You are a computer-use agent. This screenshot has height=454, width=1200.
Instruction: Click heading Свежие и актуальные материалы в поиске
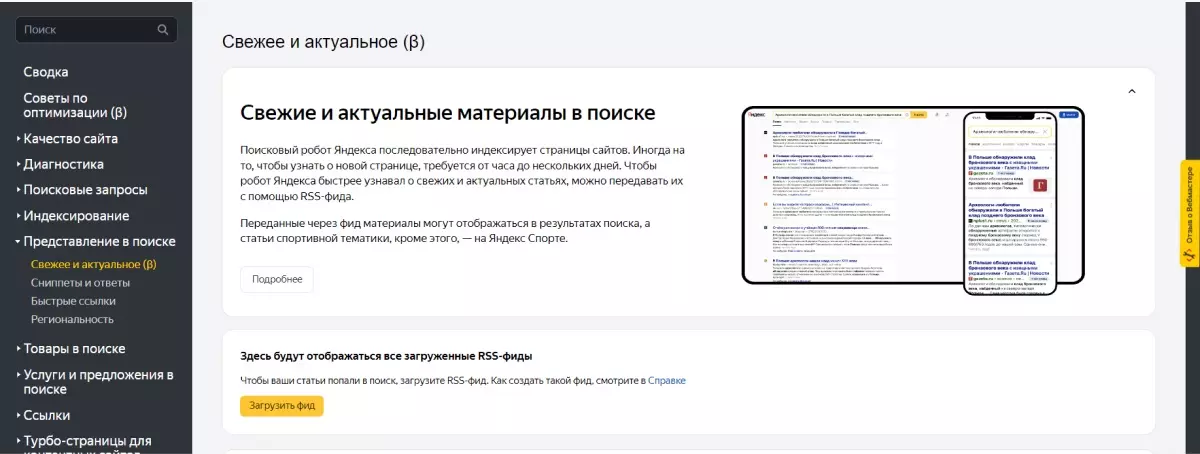[448, 112]
